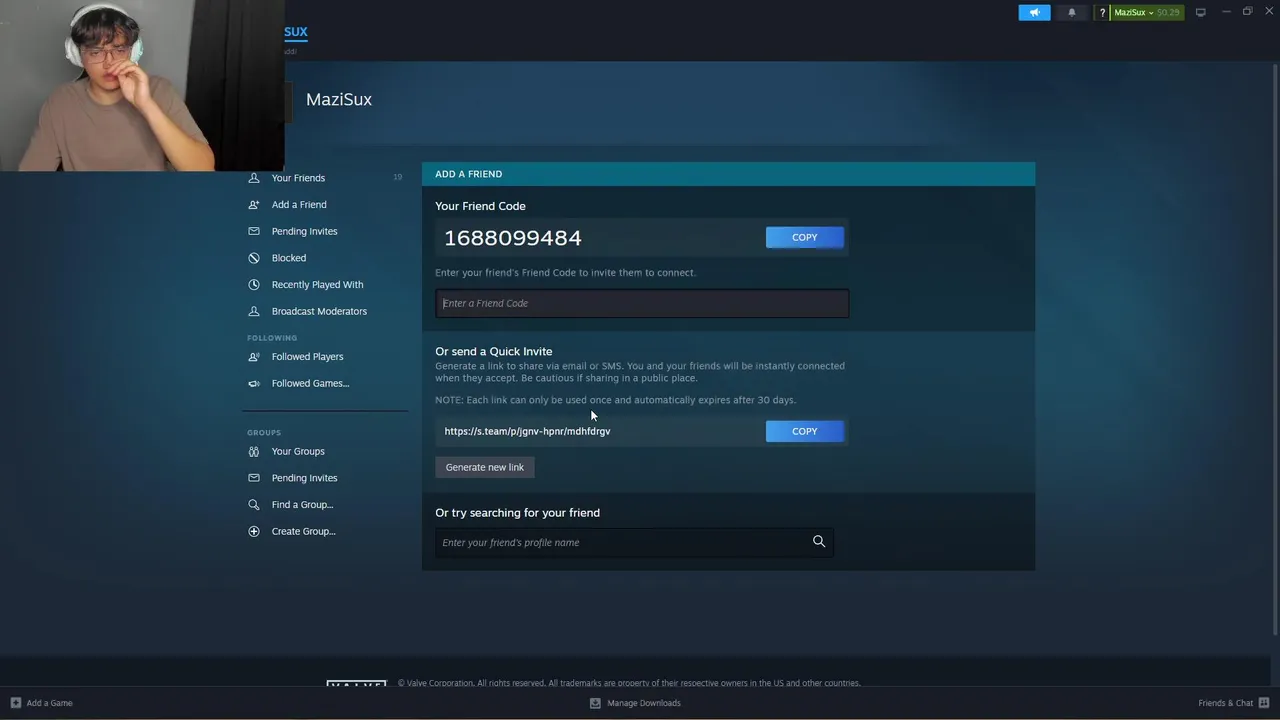This screenshot has height=720, width=1280.
Task: Open Broadcast Moderators page
Action: coord(319,311)
